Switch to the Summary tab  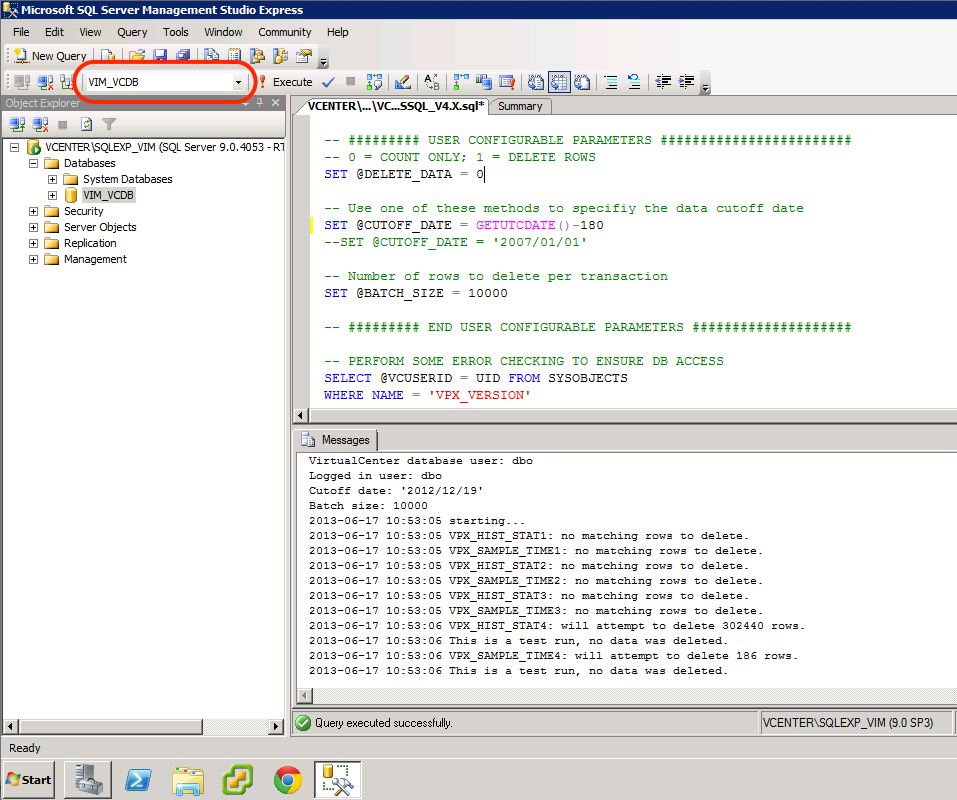tap(520, 106)
